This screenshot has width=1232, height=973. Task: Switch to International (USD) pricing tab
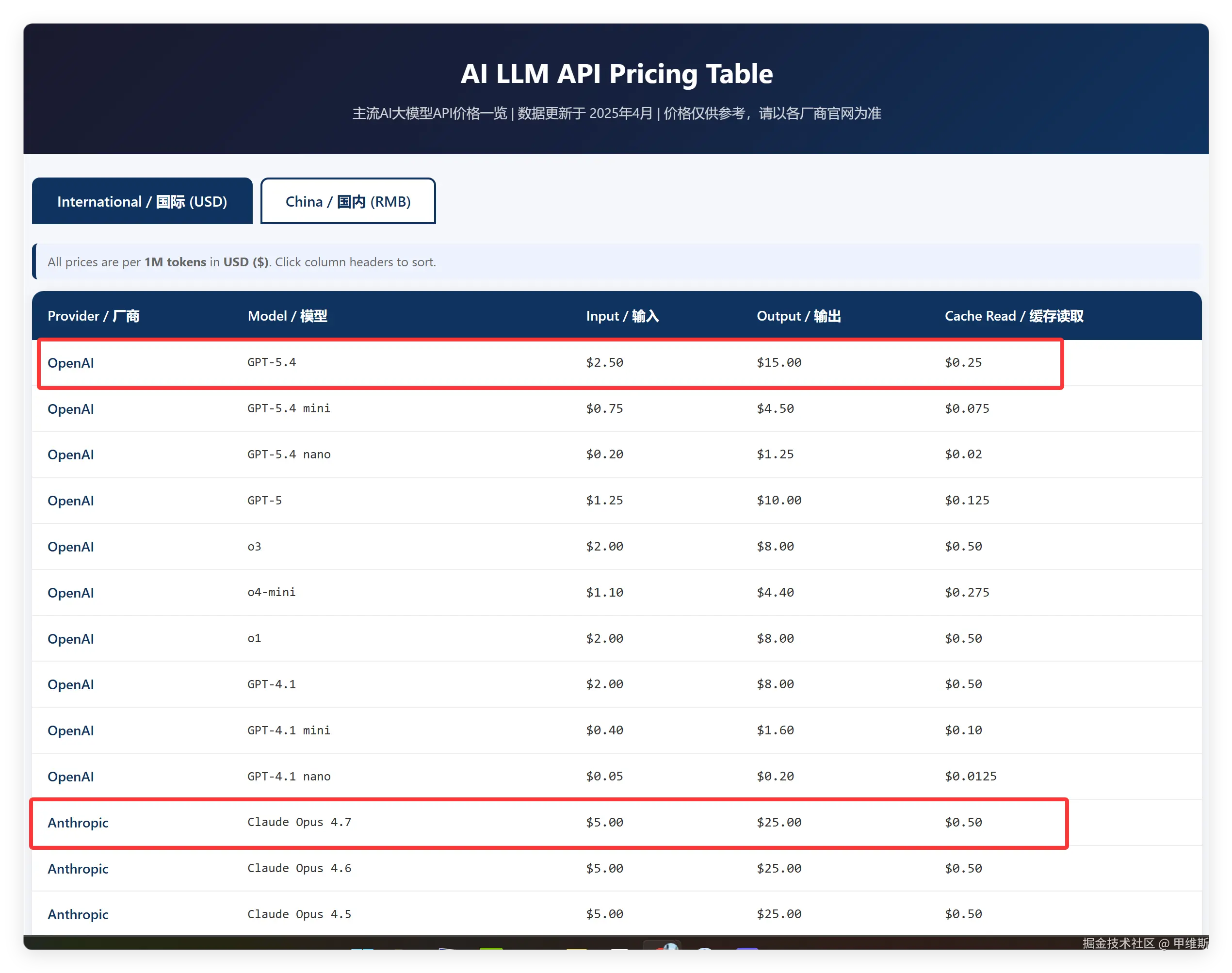pyautogui.click(x=142, y=201)
